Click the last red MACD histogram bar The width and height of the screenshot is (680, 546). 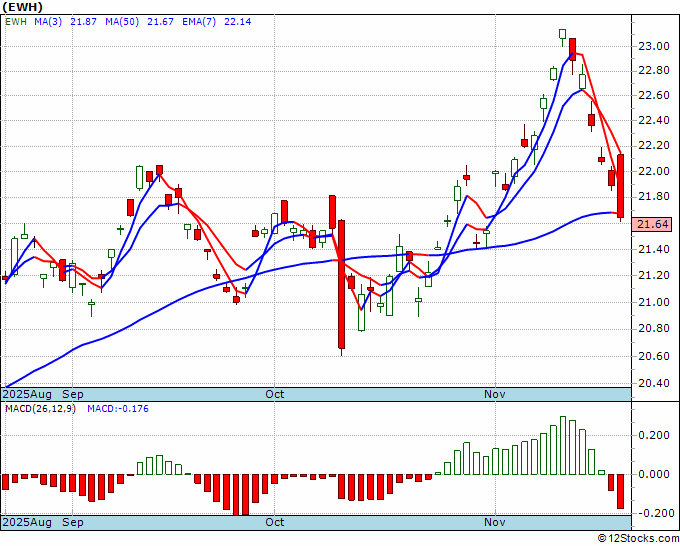(x=621, y=491)
